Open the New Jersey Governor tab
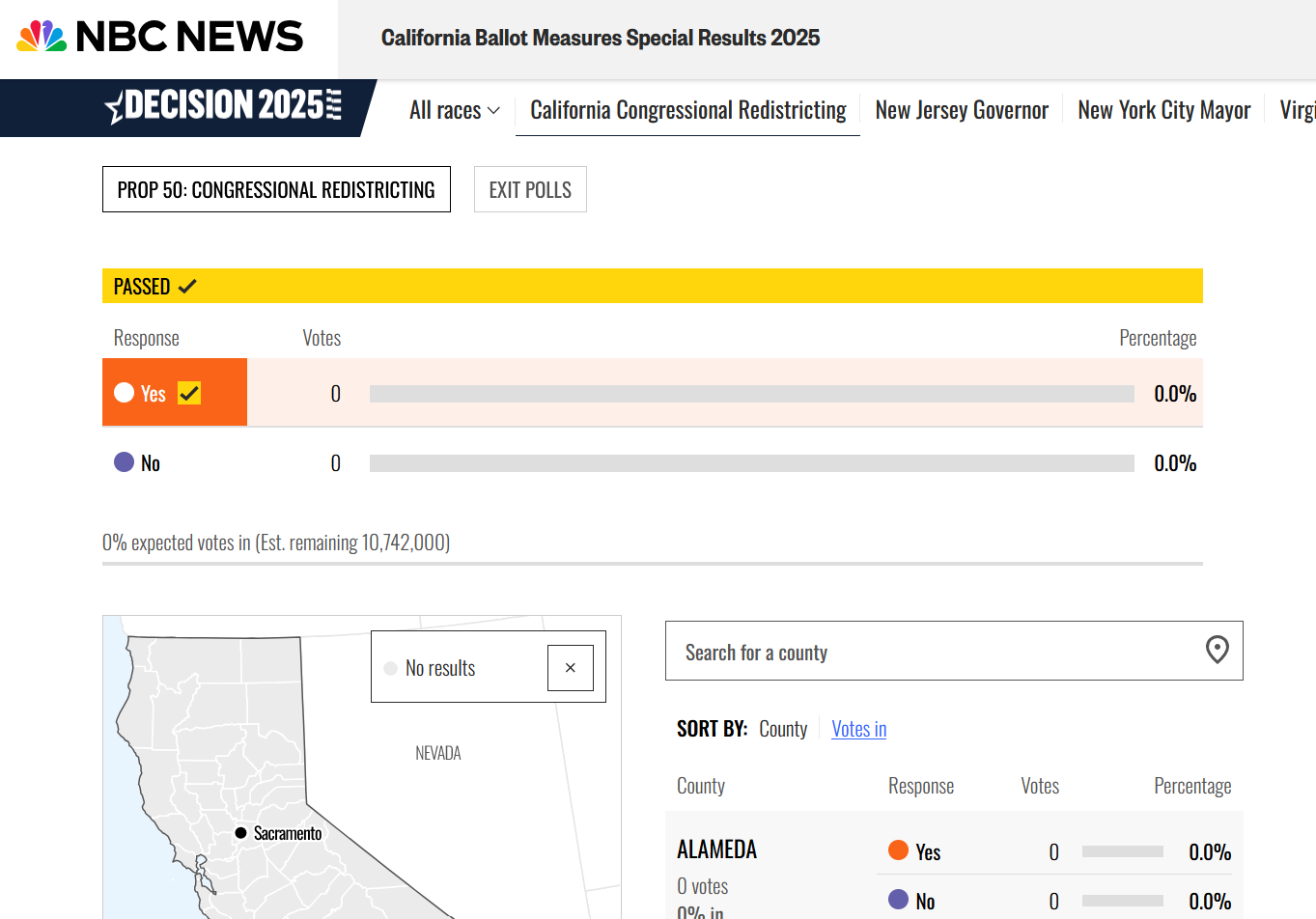 pyautogui.click(x=961, y=110)
